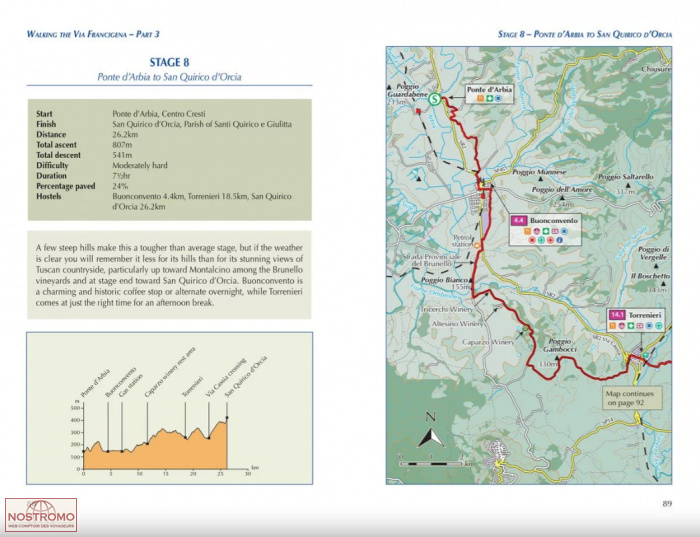Click the Nostromo logo
Viewport: 700px width, 537px height.
tap(41, 515)
